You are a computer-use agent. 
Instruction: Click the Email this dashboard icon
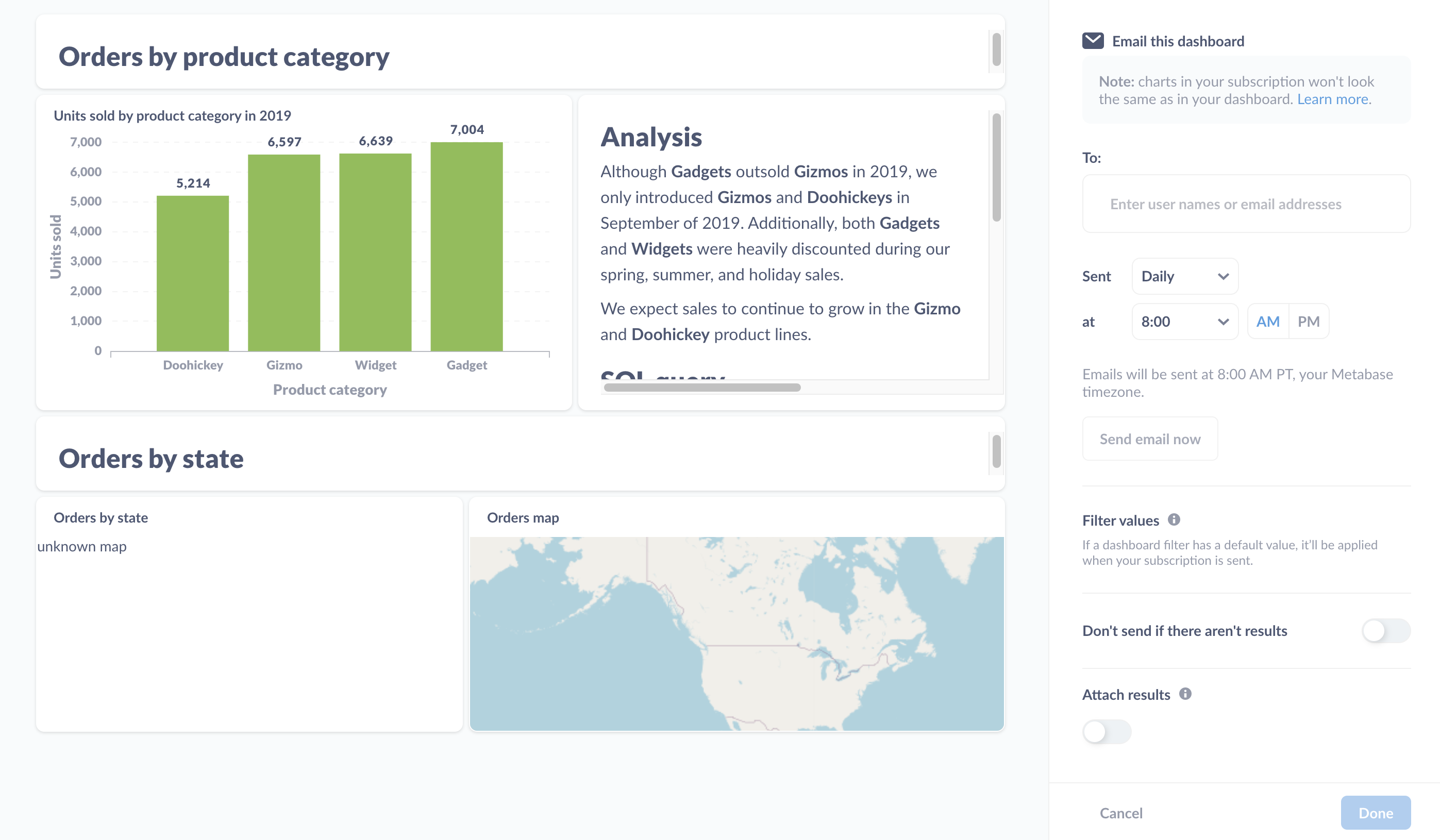(1092, 41)
